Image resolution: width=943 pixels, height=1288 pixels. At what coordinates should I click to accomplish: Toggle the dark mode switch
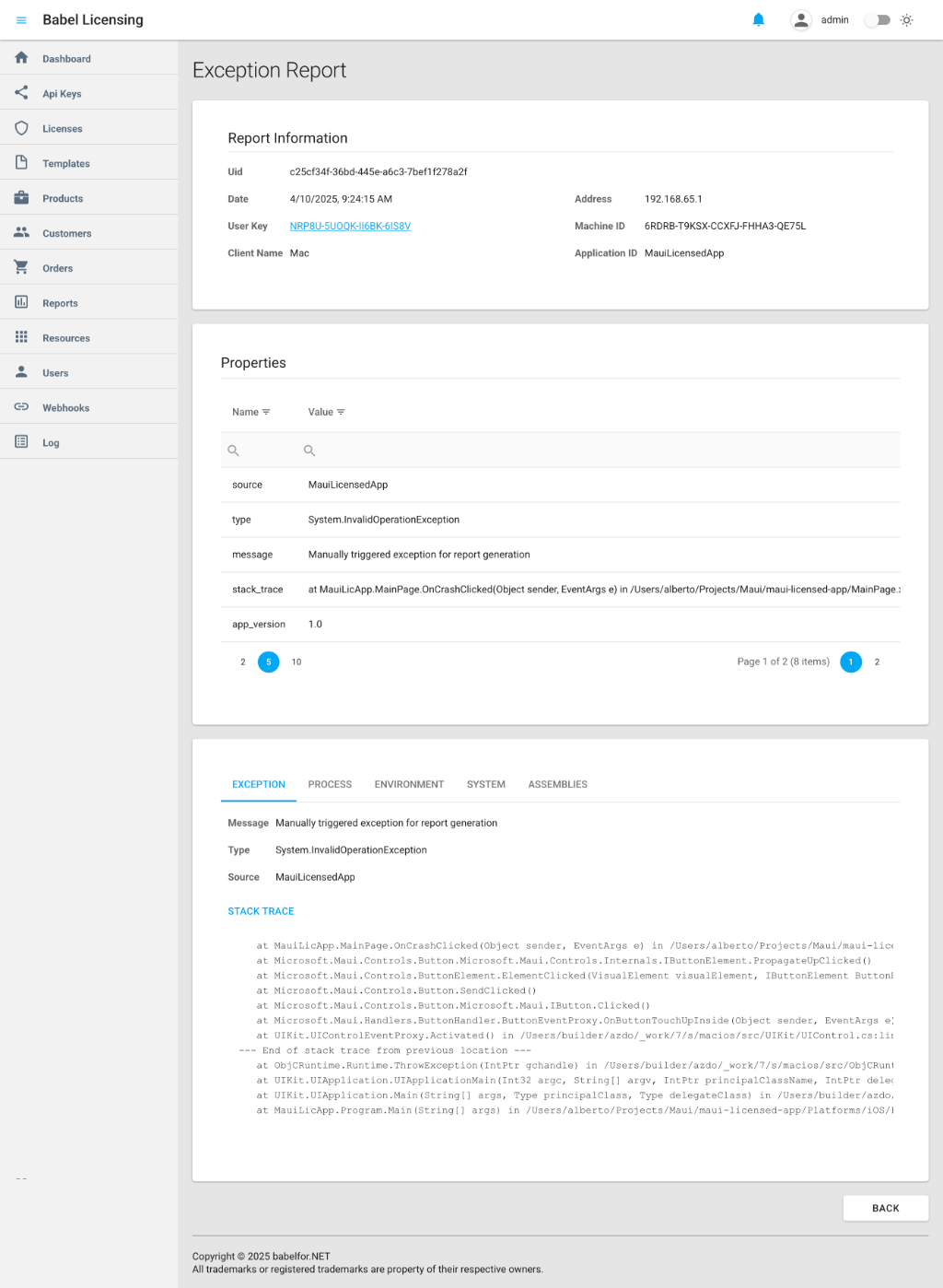877,20
